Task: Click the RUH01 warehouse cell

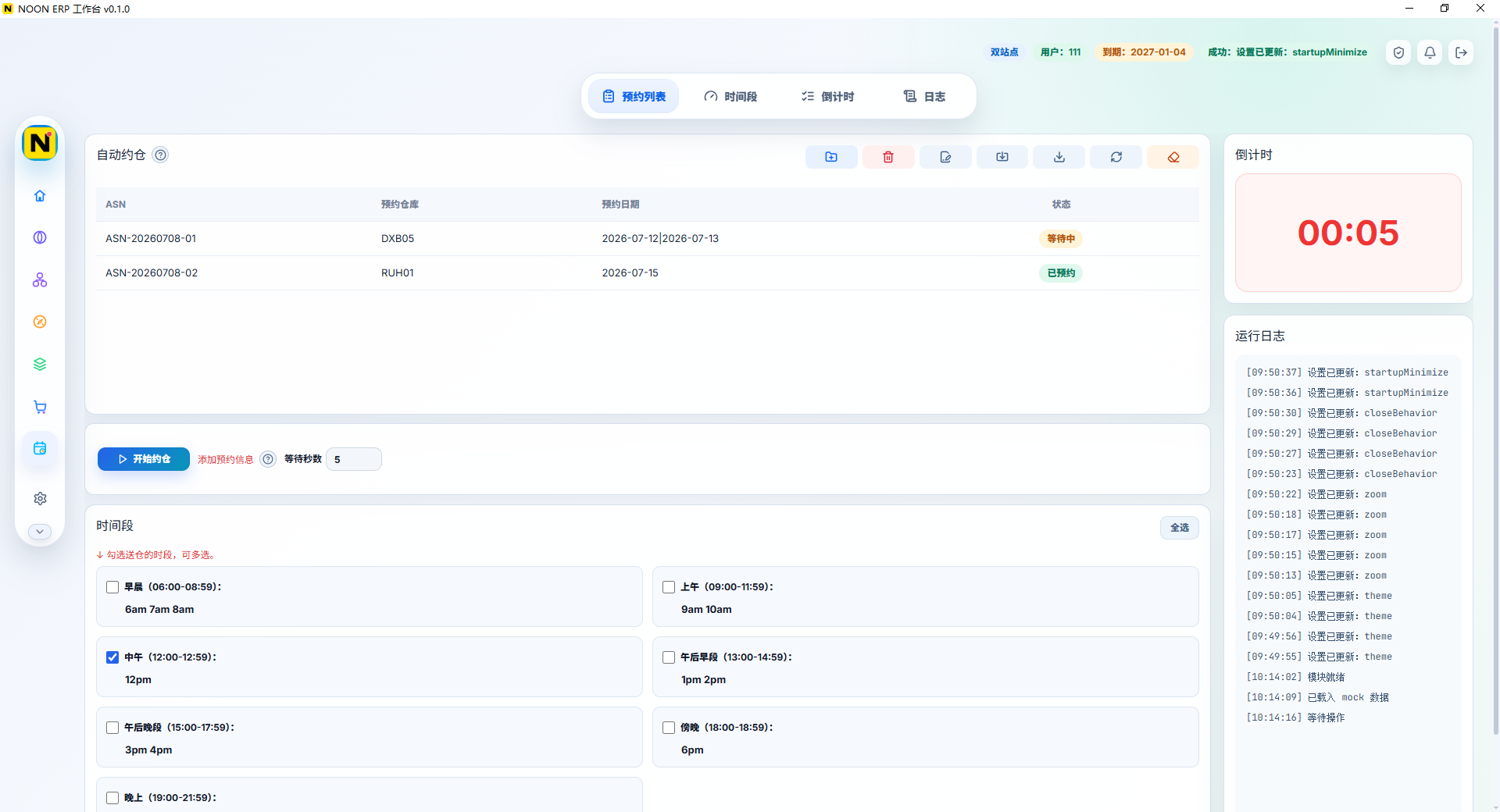Action: coord(398,273)
